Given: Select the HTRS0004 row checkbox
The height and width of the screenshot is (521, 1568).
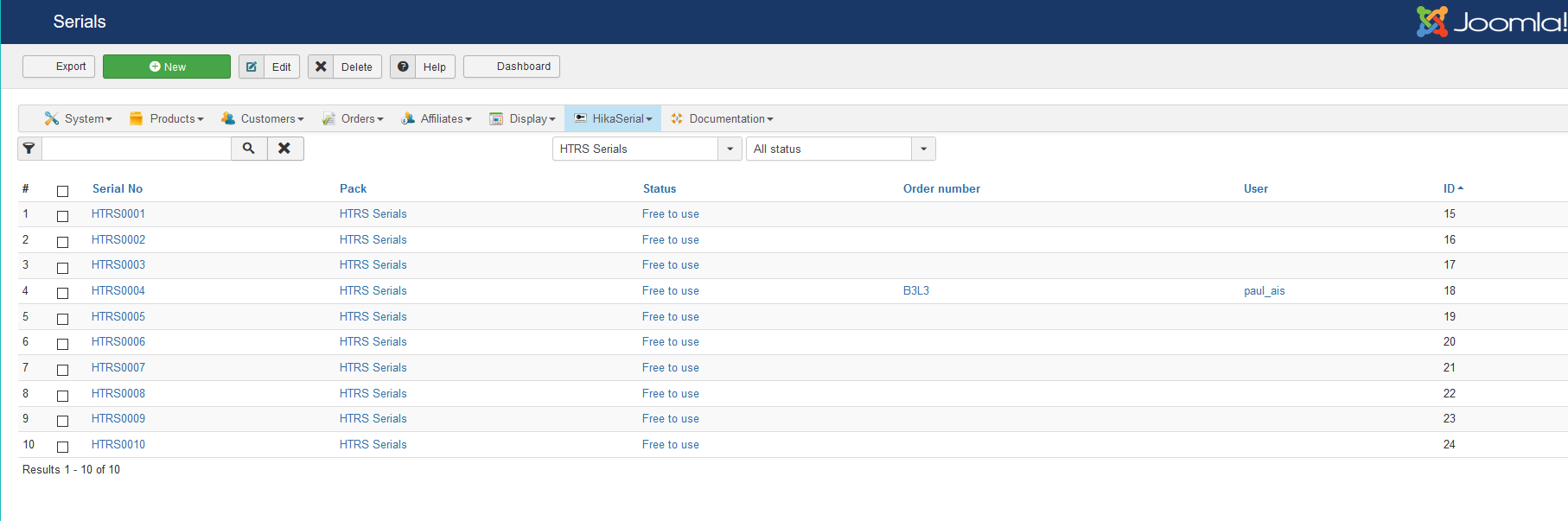Looking at the screenshot, I should 62,293.
